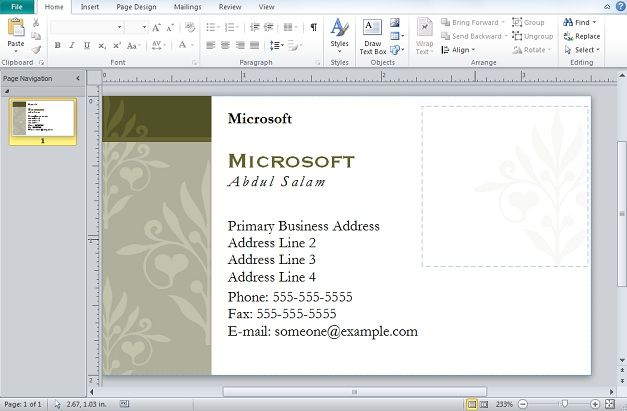Select page 1 thumbnail

(43, 122)
